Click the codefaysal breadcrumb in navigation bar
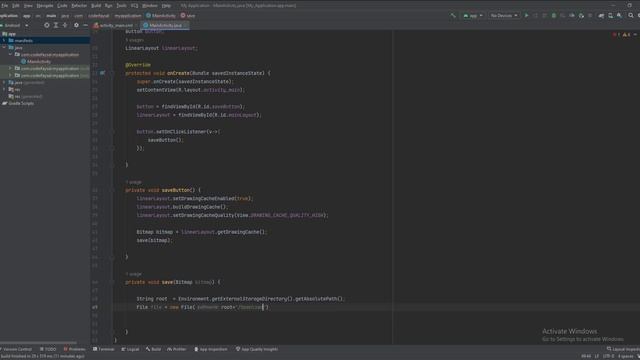640x360 pixels. 99,16
